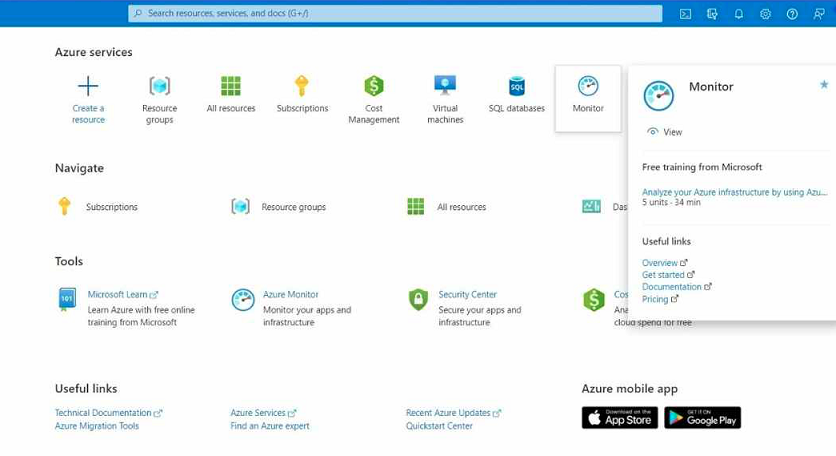This screenshot has height=456, width=836.
Task: Open the Monitor service tile
Action: pyautogui.click(x=588, y=98)
